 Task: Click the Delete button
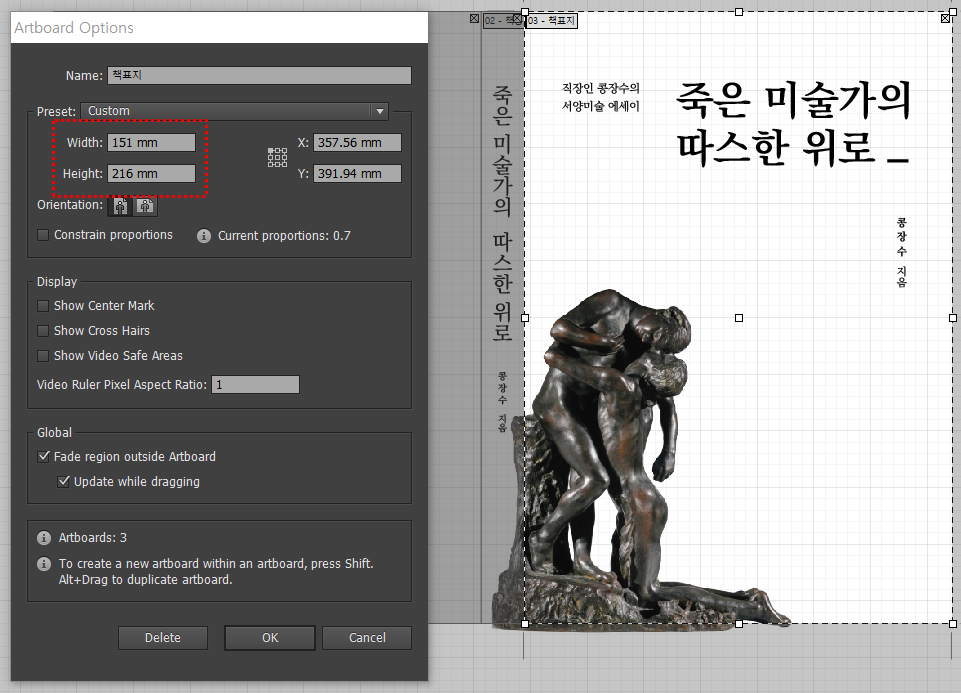162,638
